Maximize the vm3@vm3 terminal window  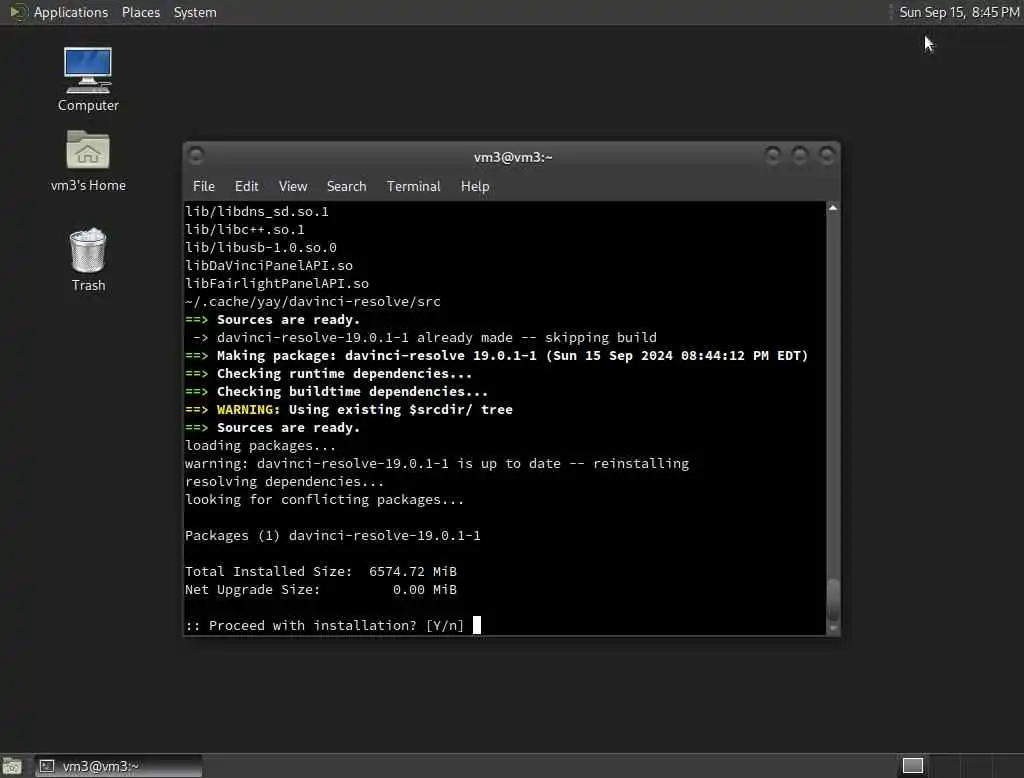(x=799, y=155)
